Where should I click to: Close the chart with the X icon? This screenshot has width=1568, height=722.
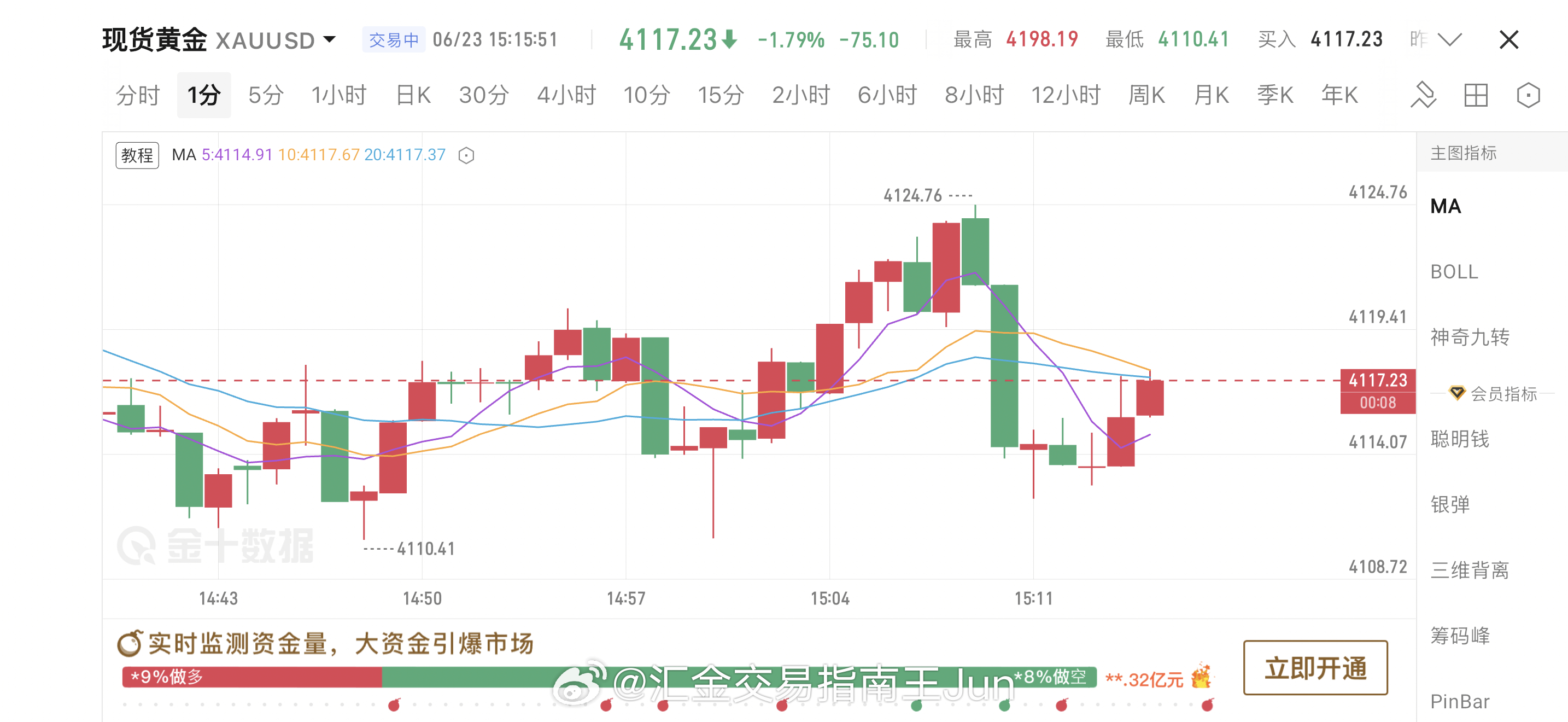pos(1508,40)
